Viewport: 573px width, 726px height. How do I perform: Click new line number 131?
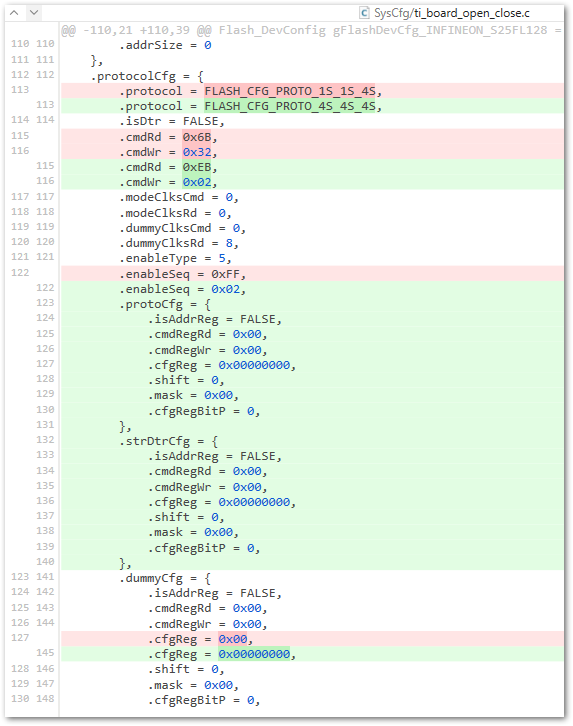point(45,425)
